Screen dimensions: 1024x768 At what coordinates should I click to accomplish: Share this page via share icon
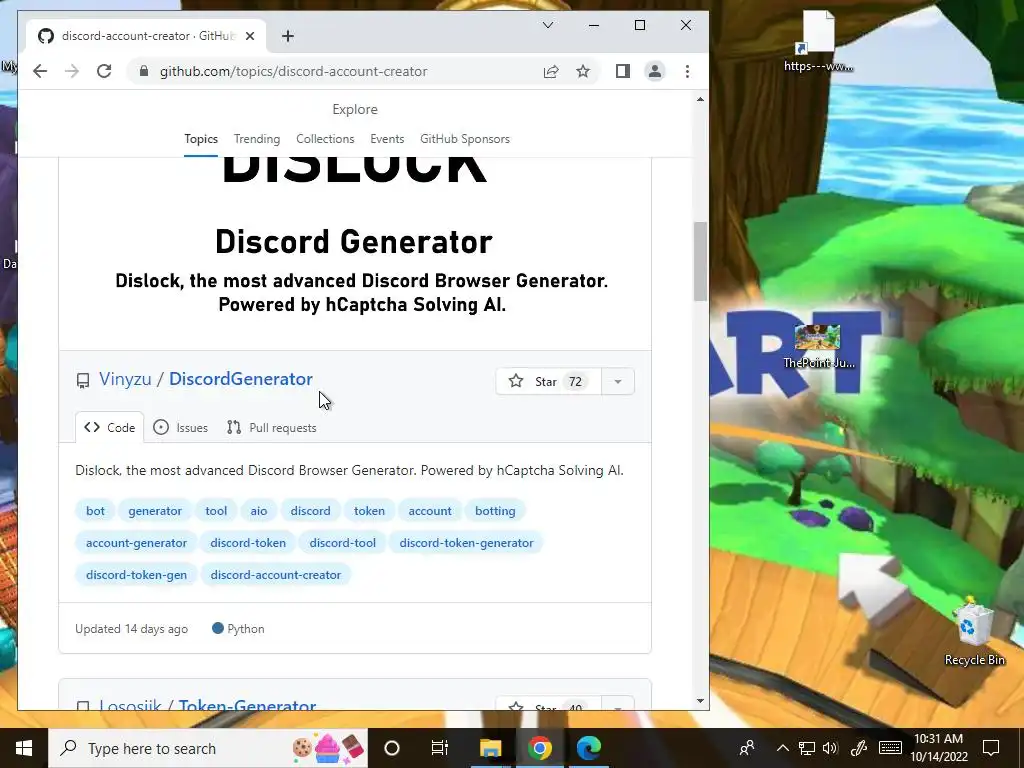click(x=551, y=71)
